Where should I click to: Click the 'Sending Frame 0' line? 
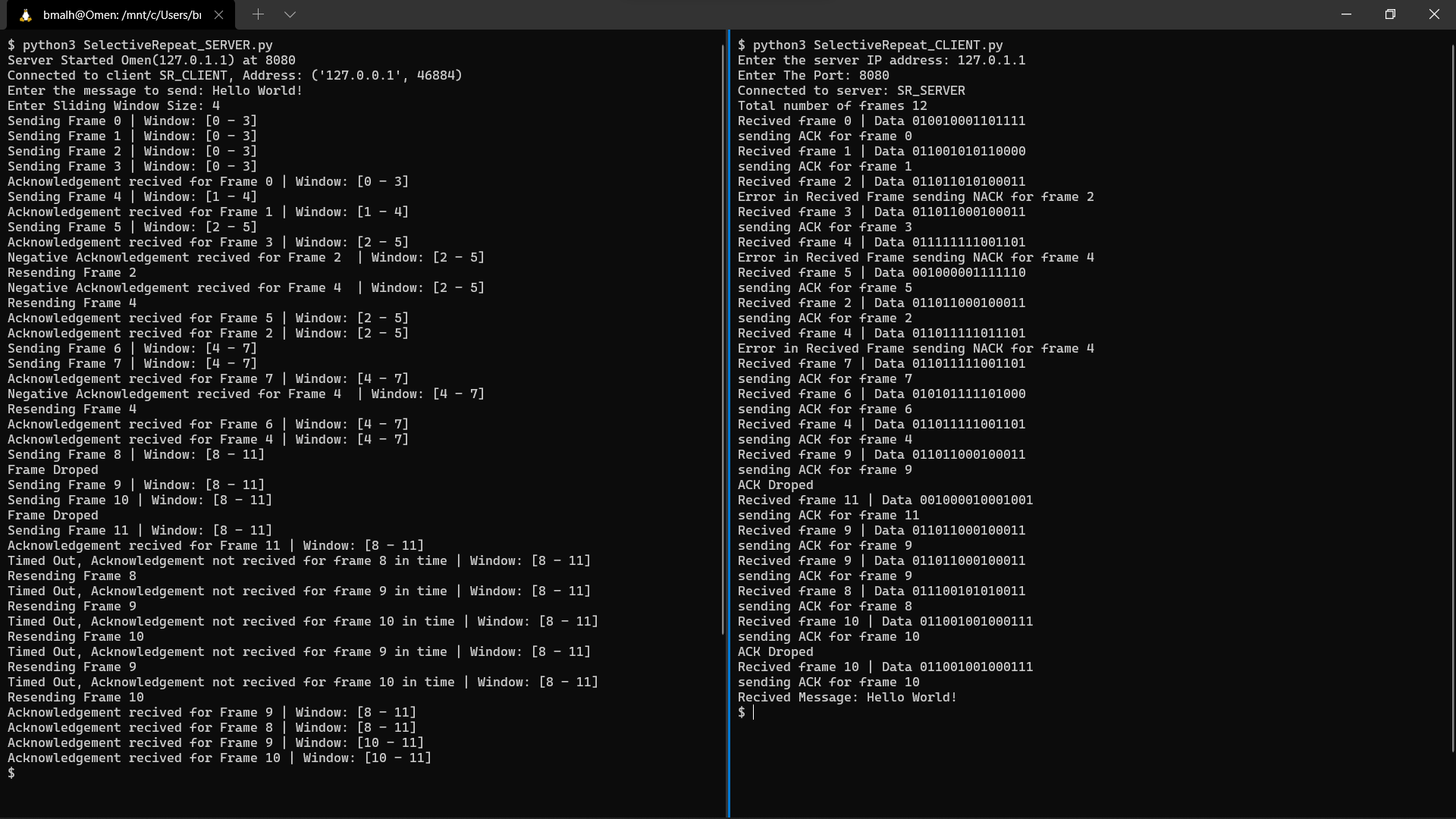click(x=131, y=121)
